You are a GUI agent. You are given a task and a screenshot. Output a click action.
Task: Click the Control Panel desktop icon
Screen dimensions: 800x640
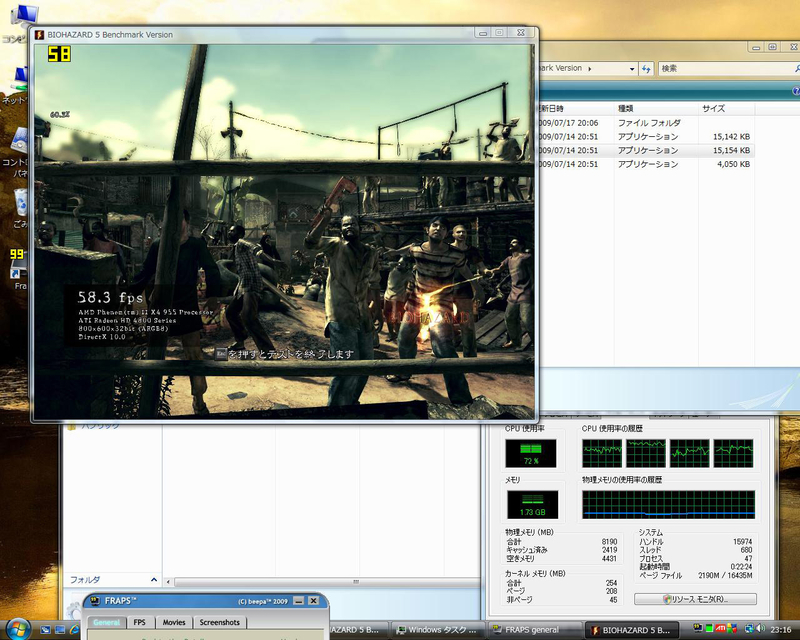(19, 140)
